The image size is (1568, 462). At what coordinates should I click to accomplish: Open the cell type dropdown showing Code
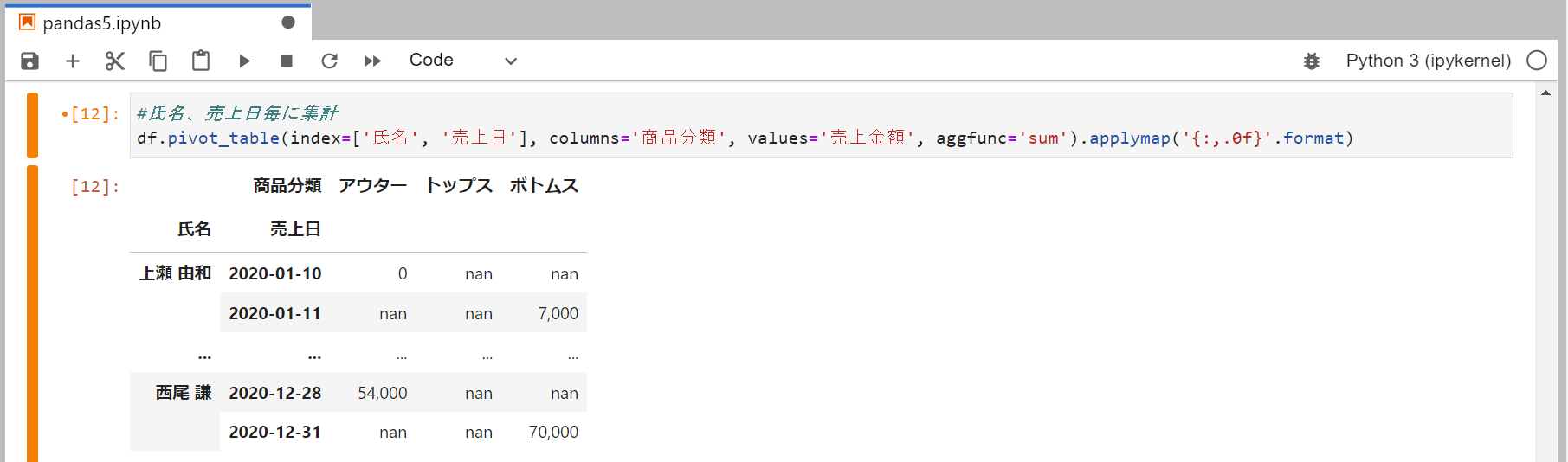click(x=462, y=61)
